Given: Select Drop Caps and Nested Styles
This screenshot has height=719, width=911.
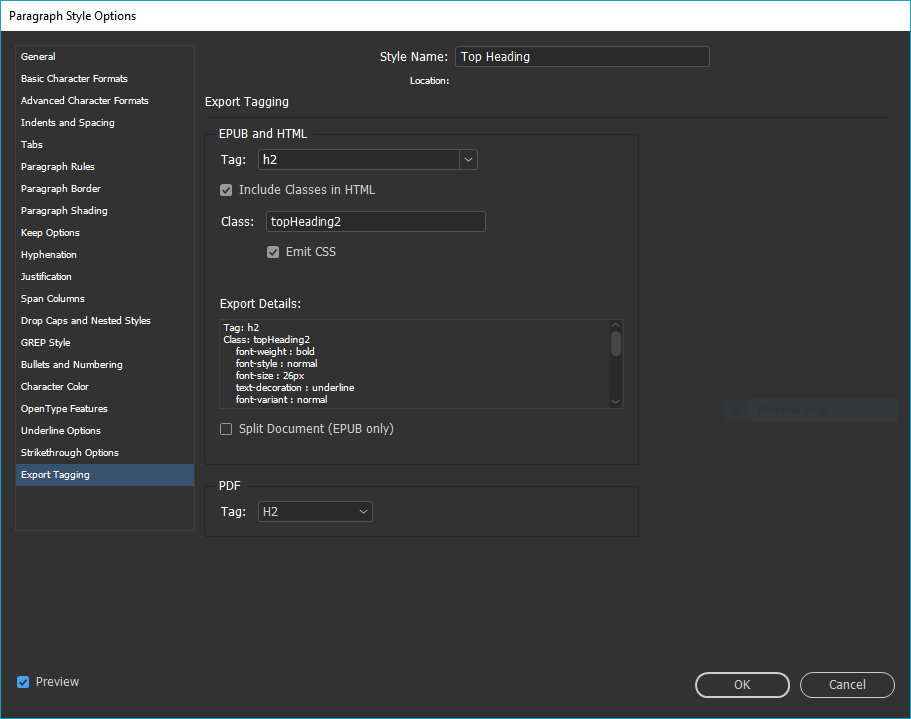Looking at the screenshot, I should click(85, 320).
